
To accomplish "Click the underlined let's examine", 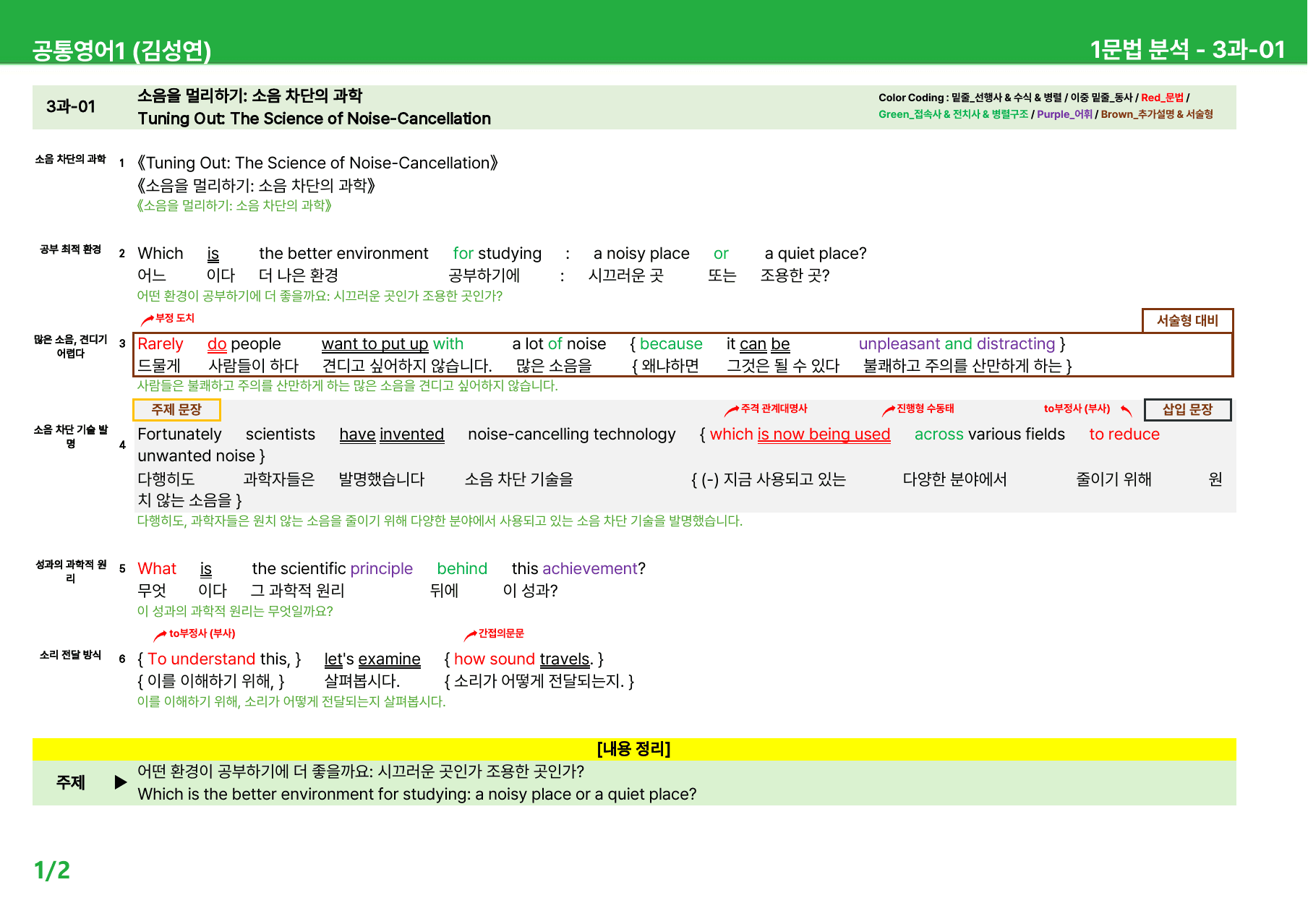I will [372, 659].
